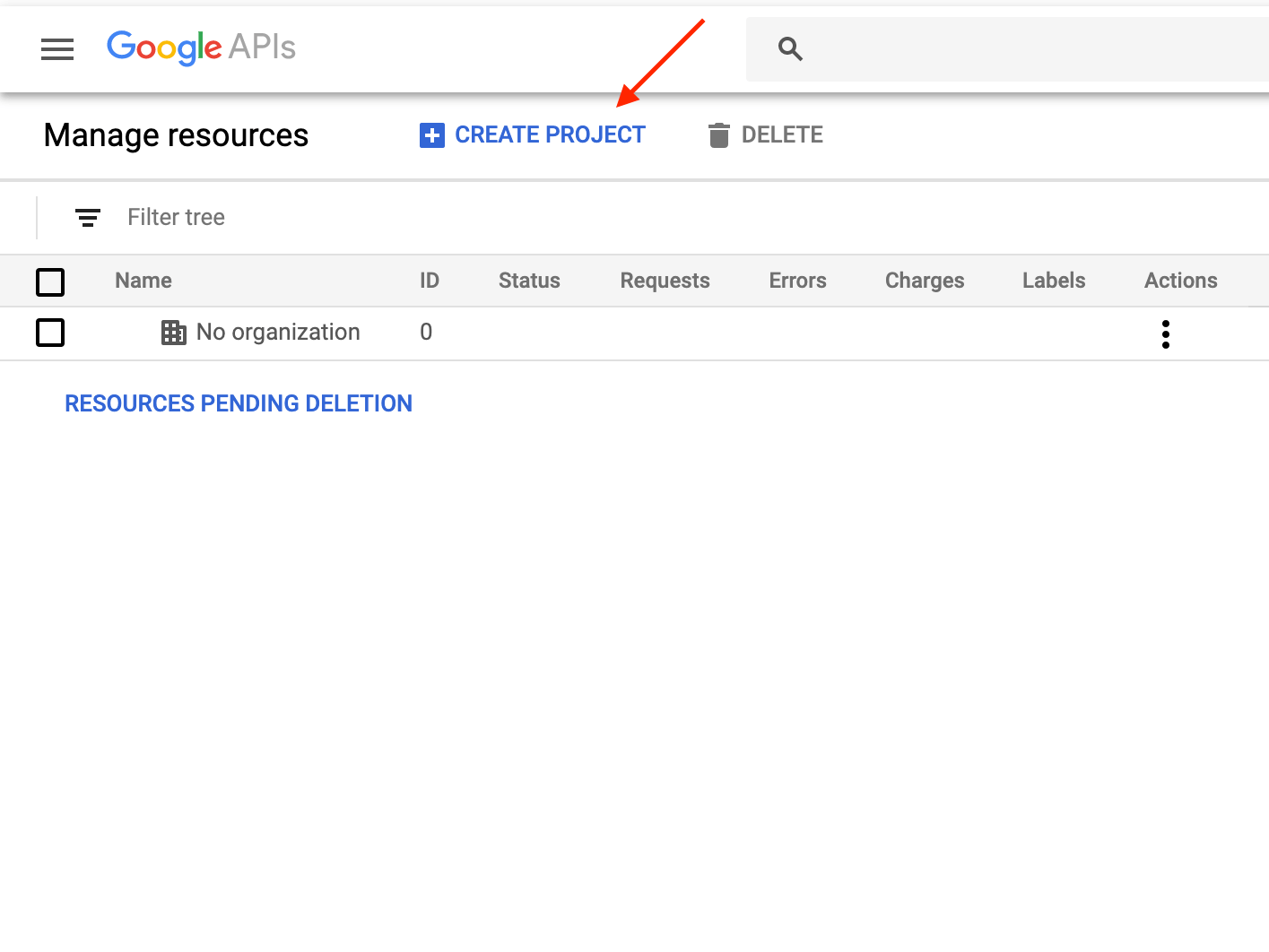The height and width of the screenshot is (952, 1269).
Task: Click the blue plus Create Project icon
Action: pyautogui.click(x=431, y=135)
